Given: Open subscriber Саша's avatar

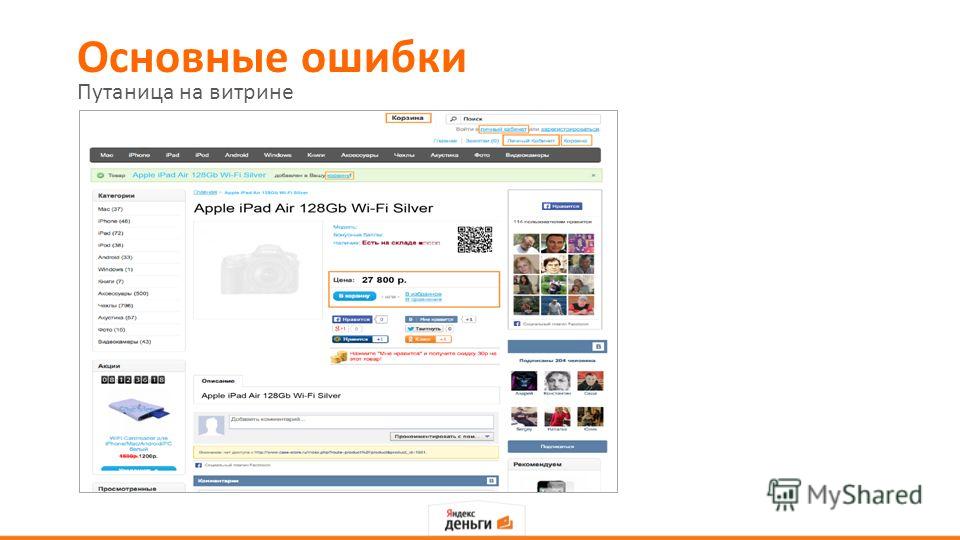Looking at the screenshot, I should click(x=590, y=381).
